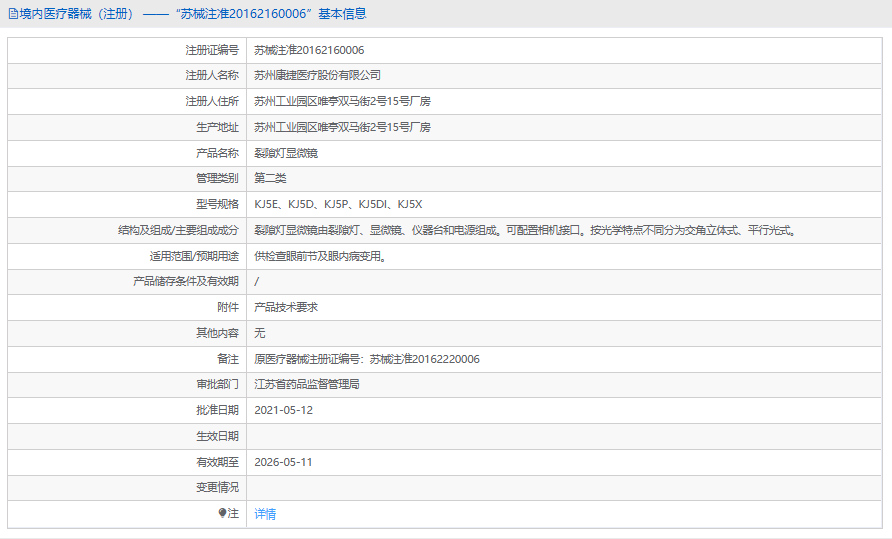Screen dimensions: 892x539
Task: Click attachment value 产品技术要求
Action: (286, 307)
